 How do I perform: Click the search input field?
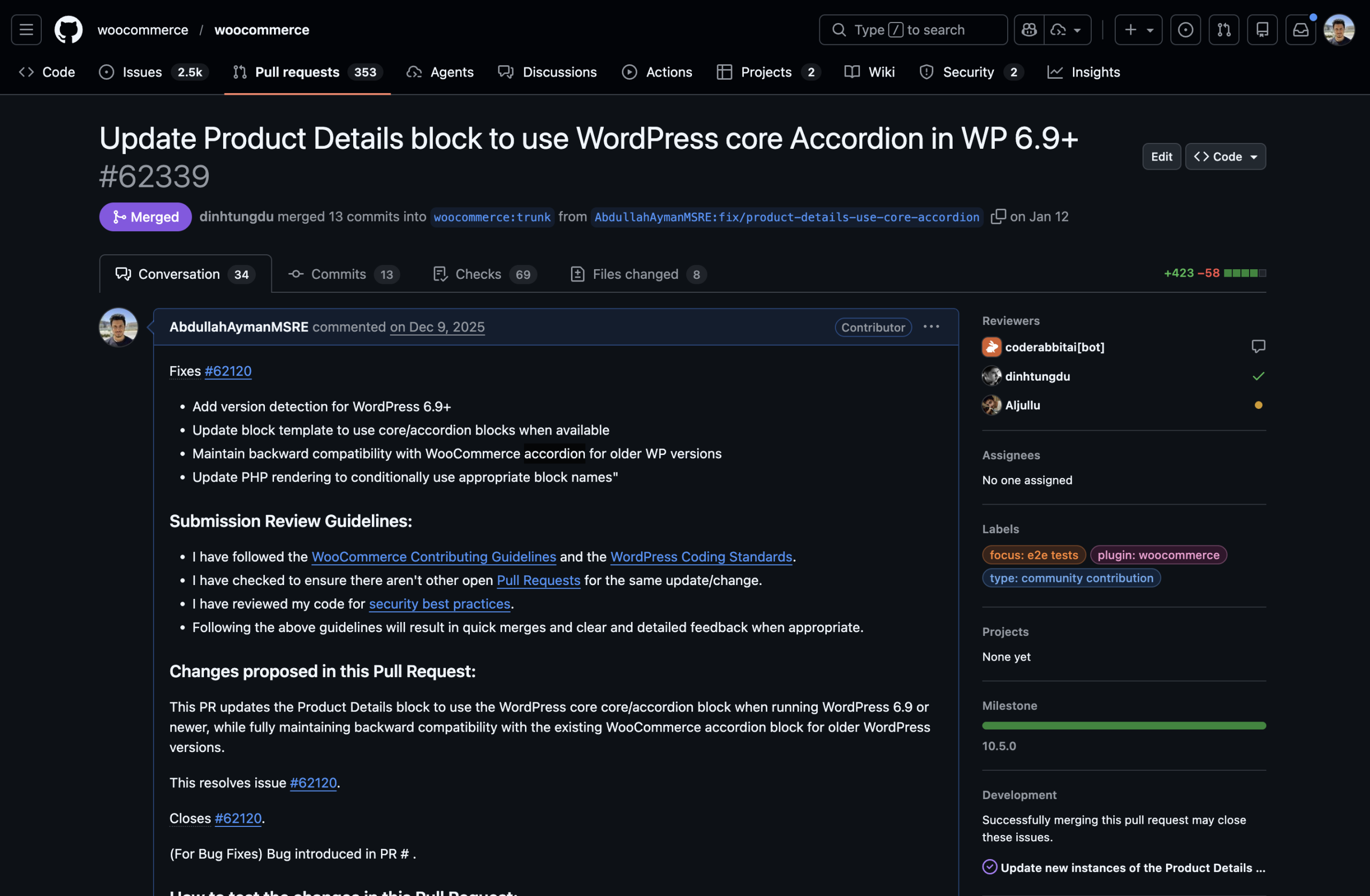click(912, 29)
